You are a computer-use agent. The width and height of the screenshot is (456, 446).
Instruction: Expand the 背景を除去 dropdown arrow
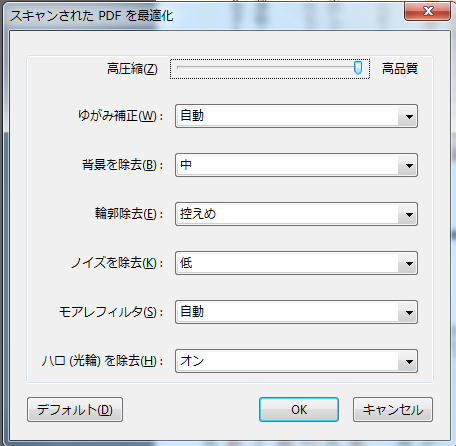tap(409, 165)
